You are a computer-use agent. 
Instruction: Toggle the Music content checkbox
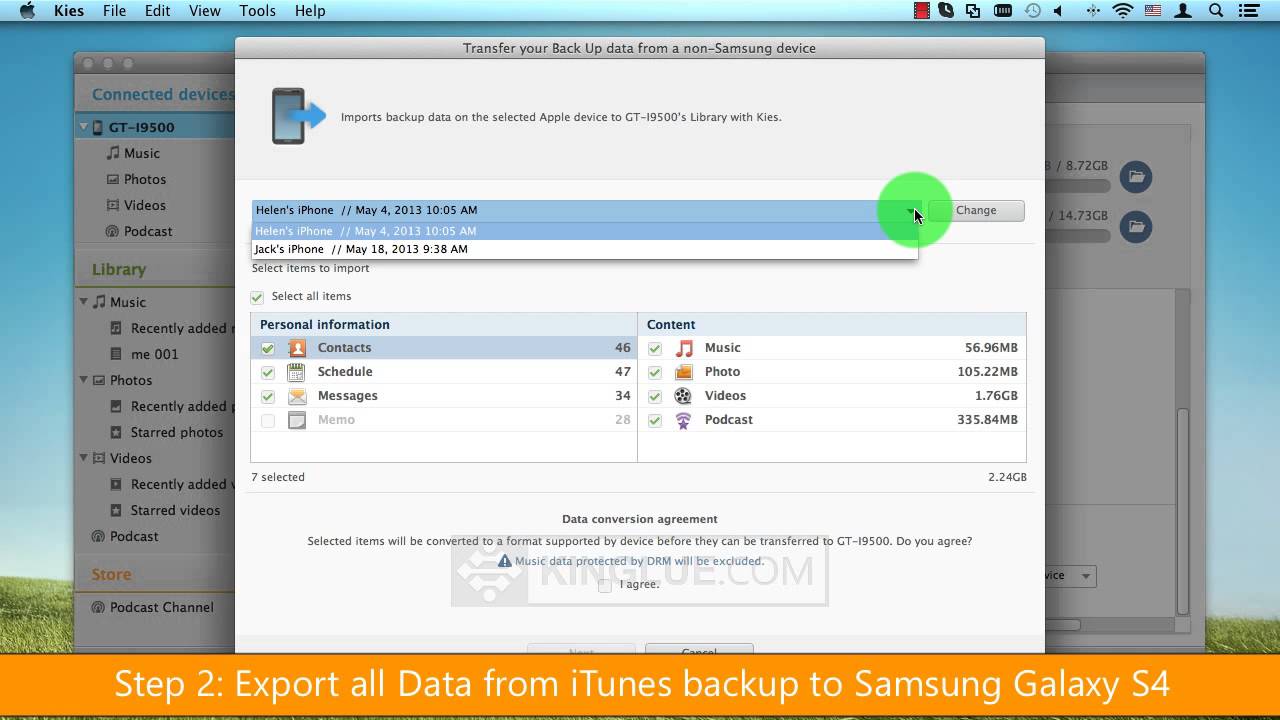pyautogui.click(x=655, y=348)
